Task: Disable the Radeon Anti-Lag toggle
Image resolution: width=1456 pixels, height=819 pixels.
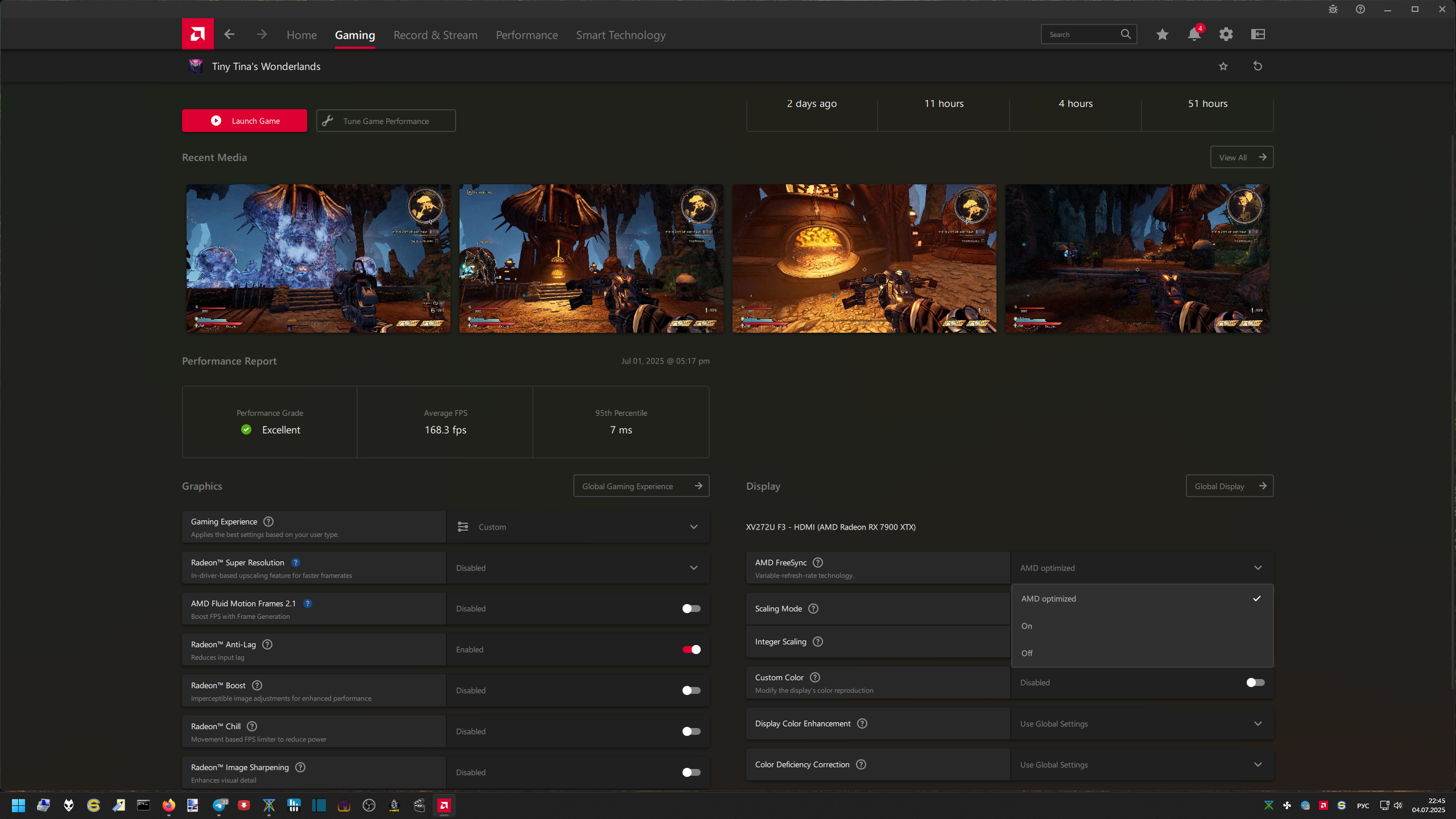Action: [x=691, y=650]
